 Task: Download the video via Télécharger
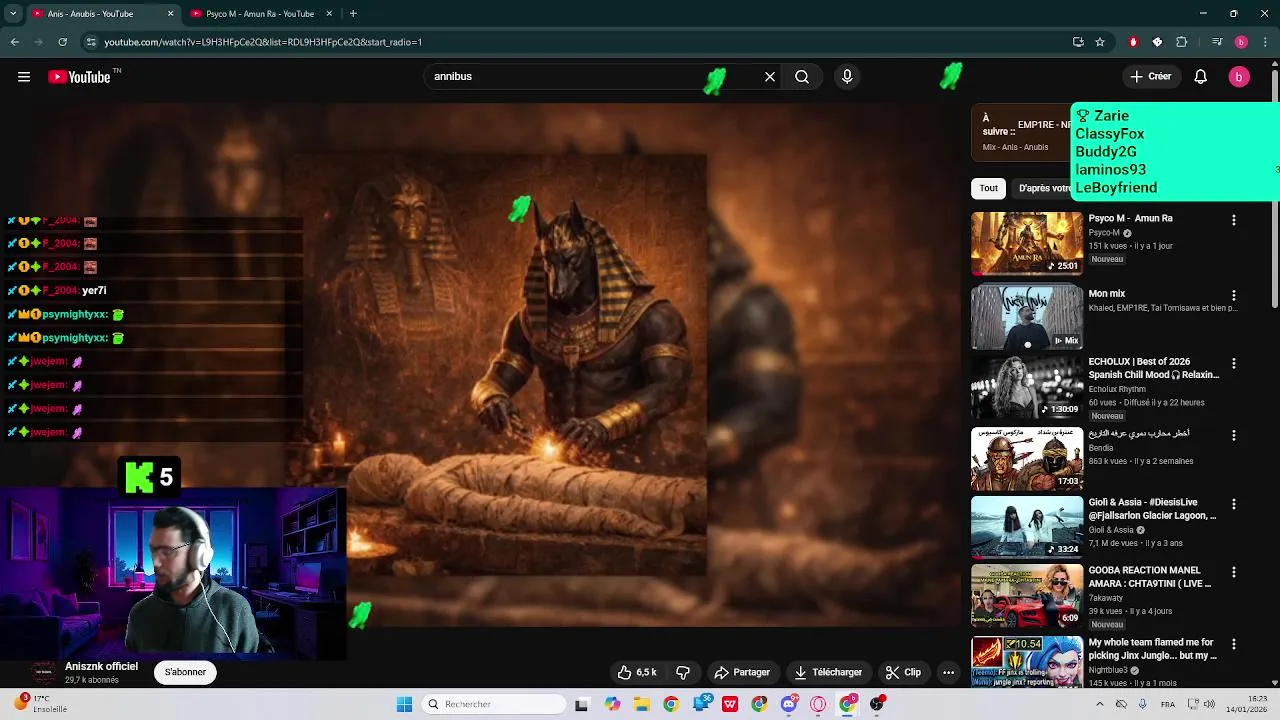(x=828, y=673)
